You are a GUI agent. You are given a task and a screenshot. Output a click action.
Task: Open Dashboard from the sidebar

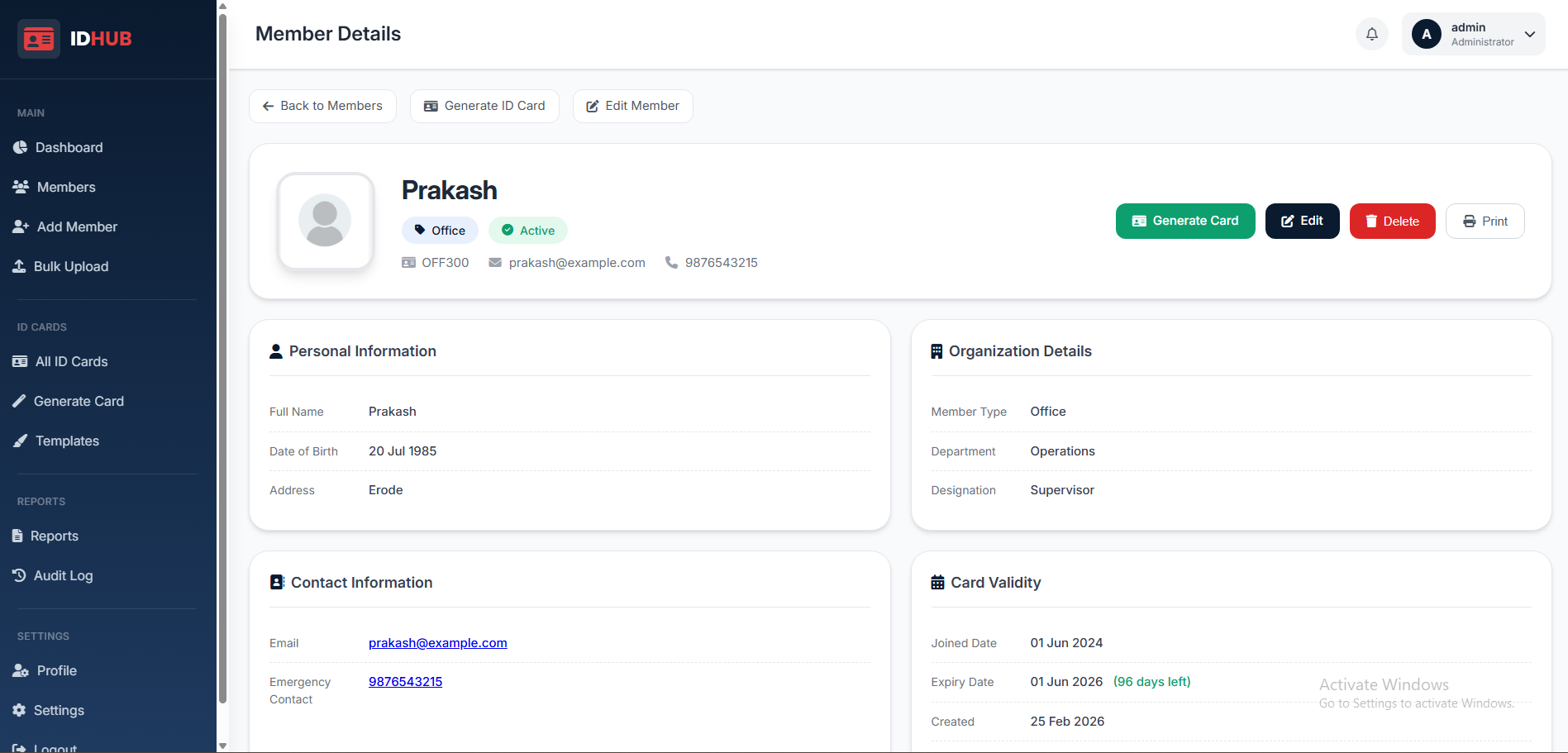pos(69,147)
